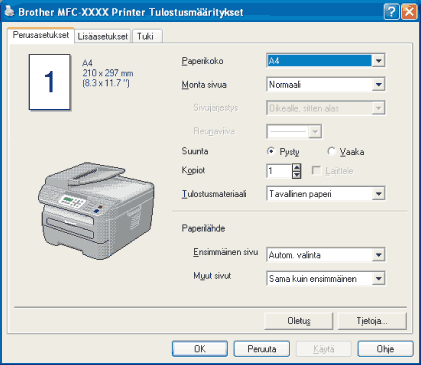Select the Vaaka orientation radio button
The width and height of the screenshot is (421, 365).
331,151
